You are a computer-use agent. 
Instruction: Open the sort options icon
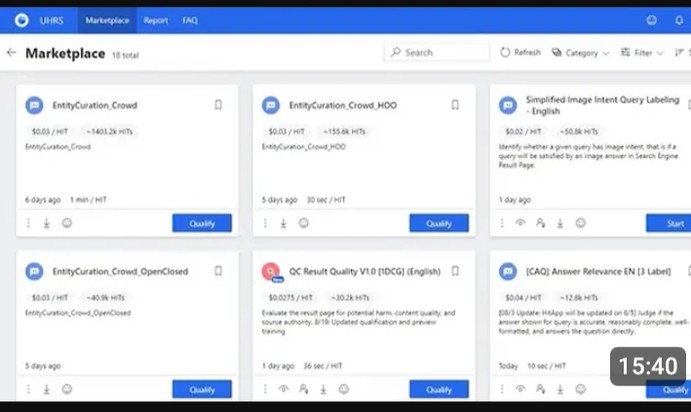tap(679, 53)
